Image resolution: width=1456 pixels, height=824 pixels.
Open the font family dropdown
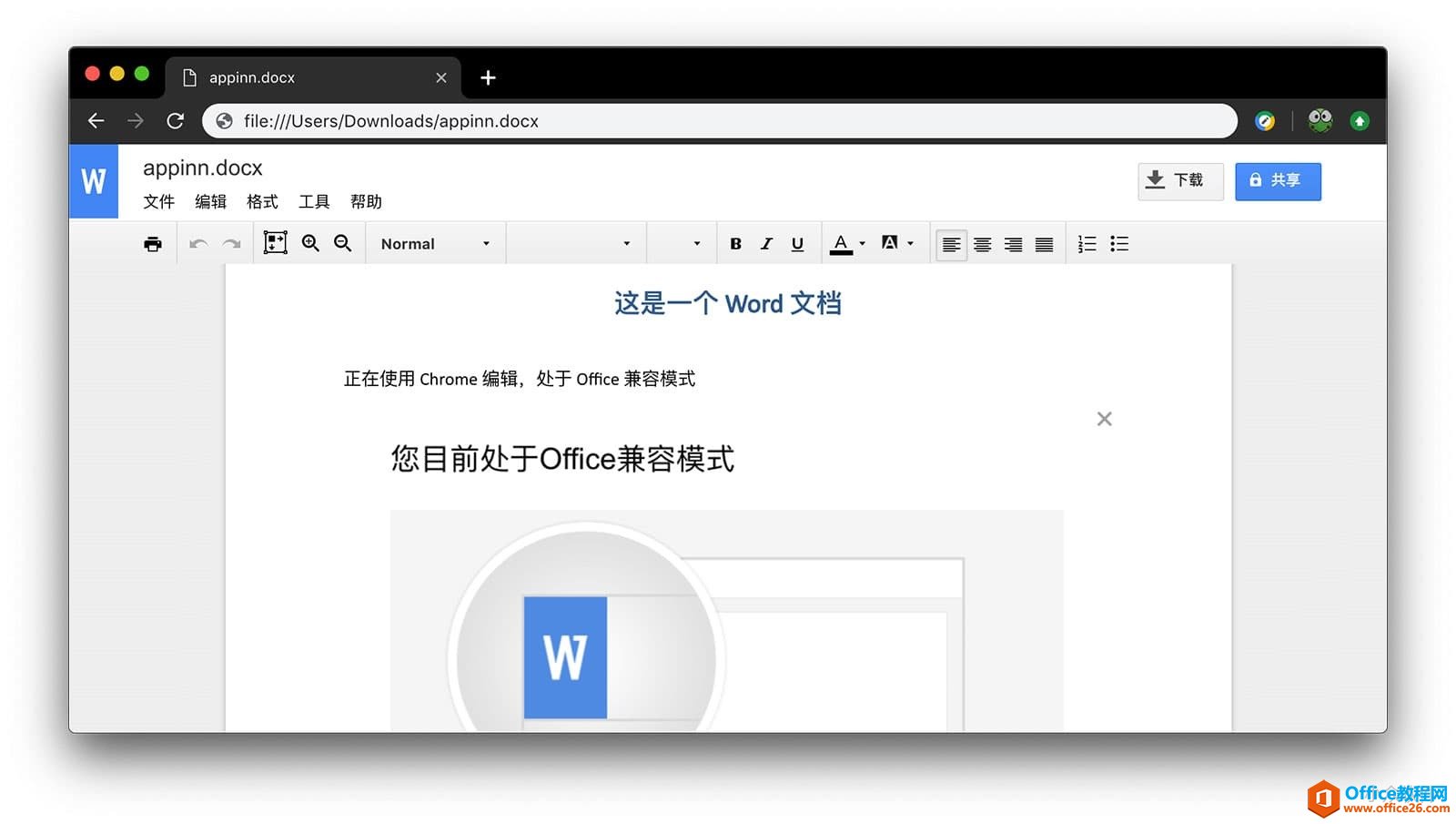[x=576, y=243]
